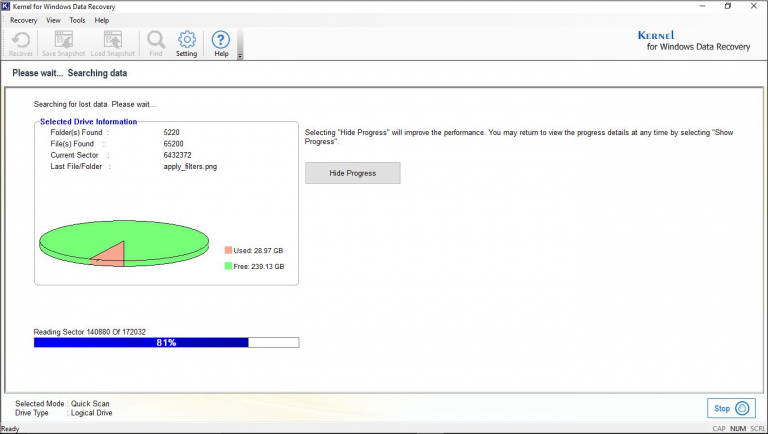
Task: Click the Kernel app icon in title bar
Action: click(5, 6)
